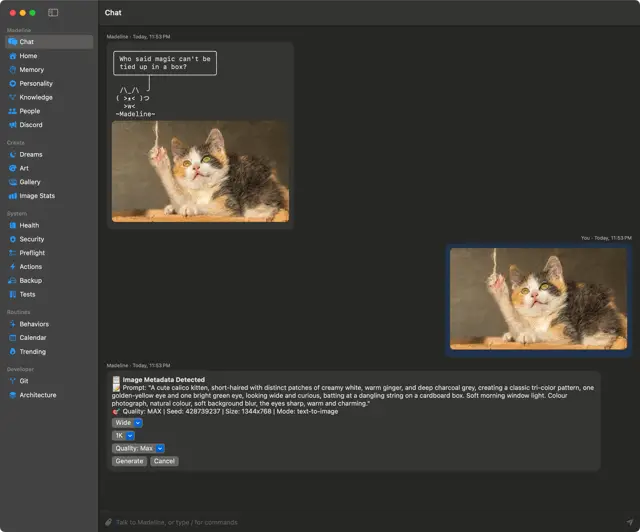Click the Trending flame icon
The width and height of the screenshot is (640, 532).
(x=13, y=352)
